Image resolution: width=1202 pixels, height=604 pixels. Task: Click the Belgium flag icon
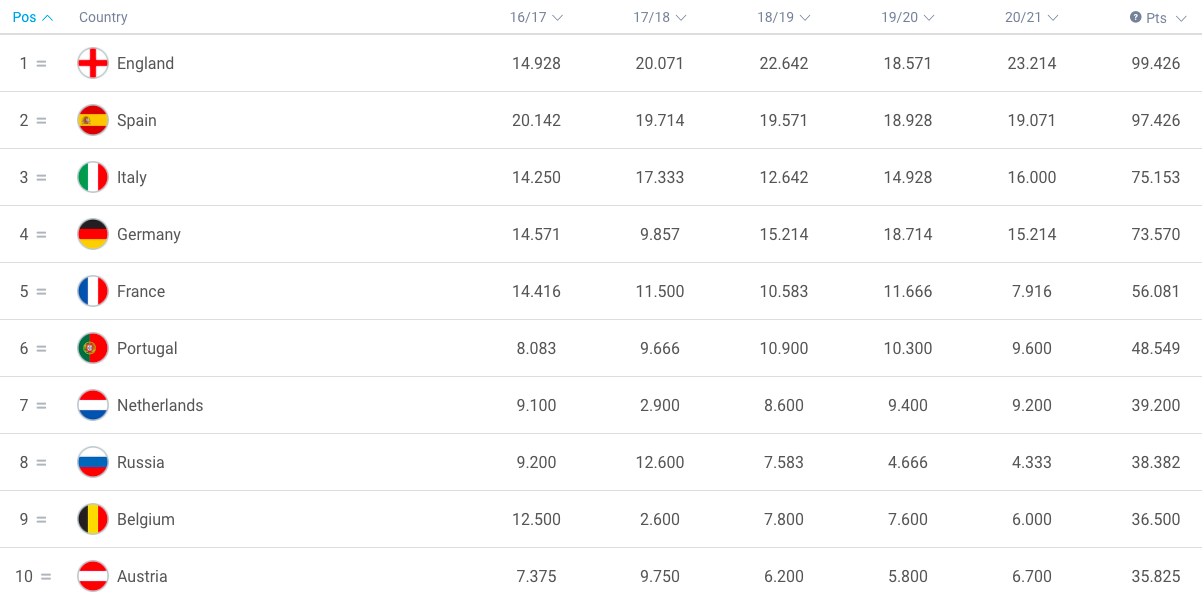[x=93, y=519]
